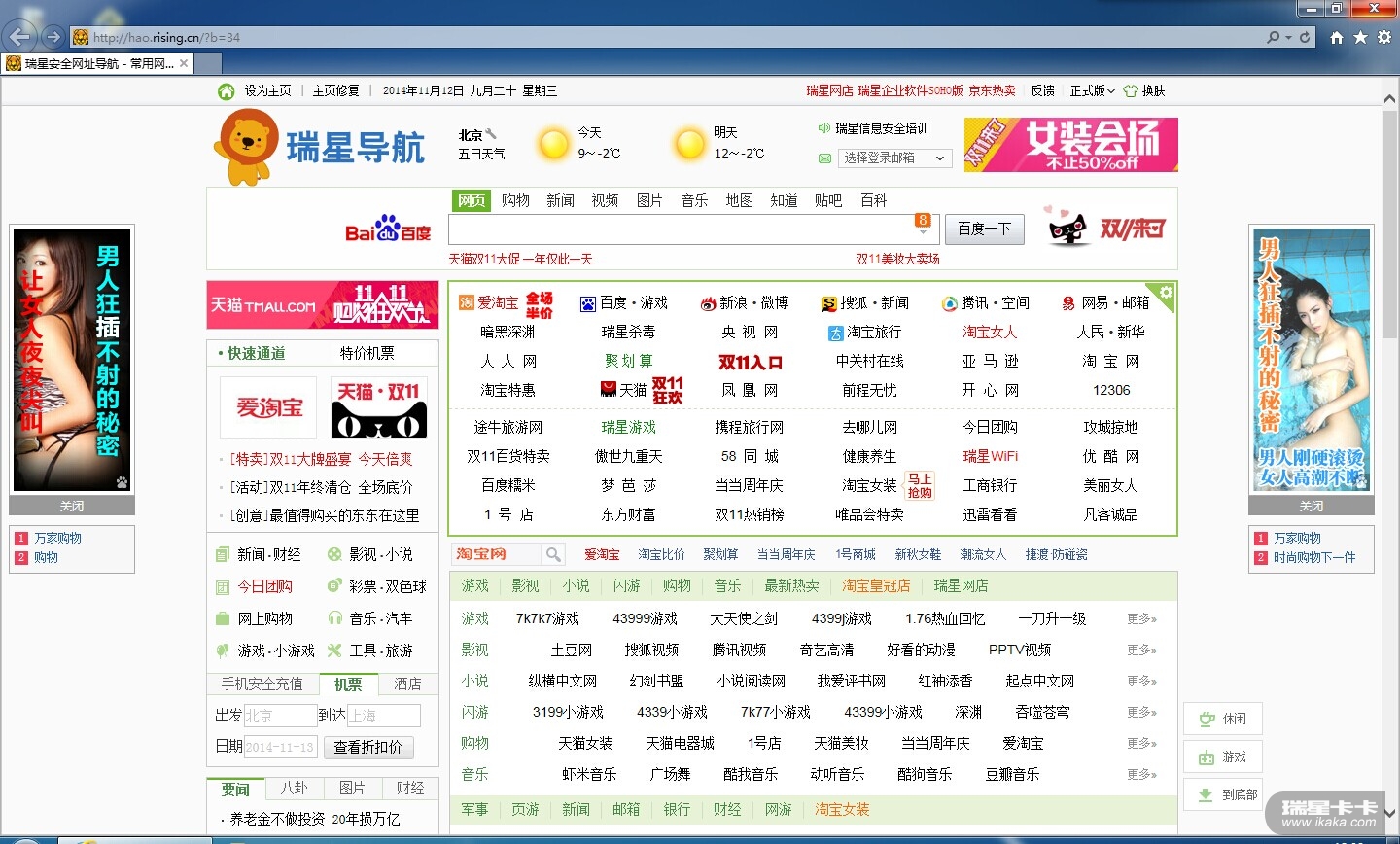Close the right side advertisement with 关闭
The height and width of the screenshot is (844, 1400).
coord(1312,506)
